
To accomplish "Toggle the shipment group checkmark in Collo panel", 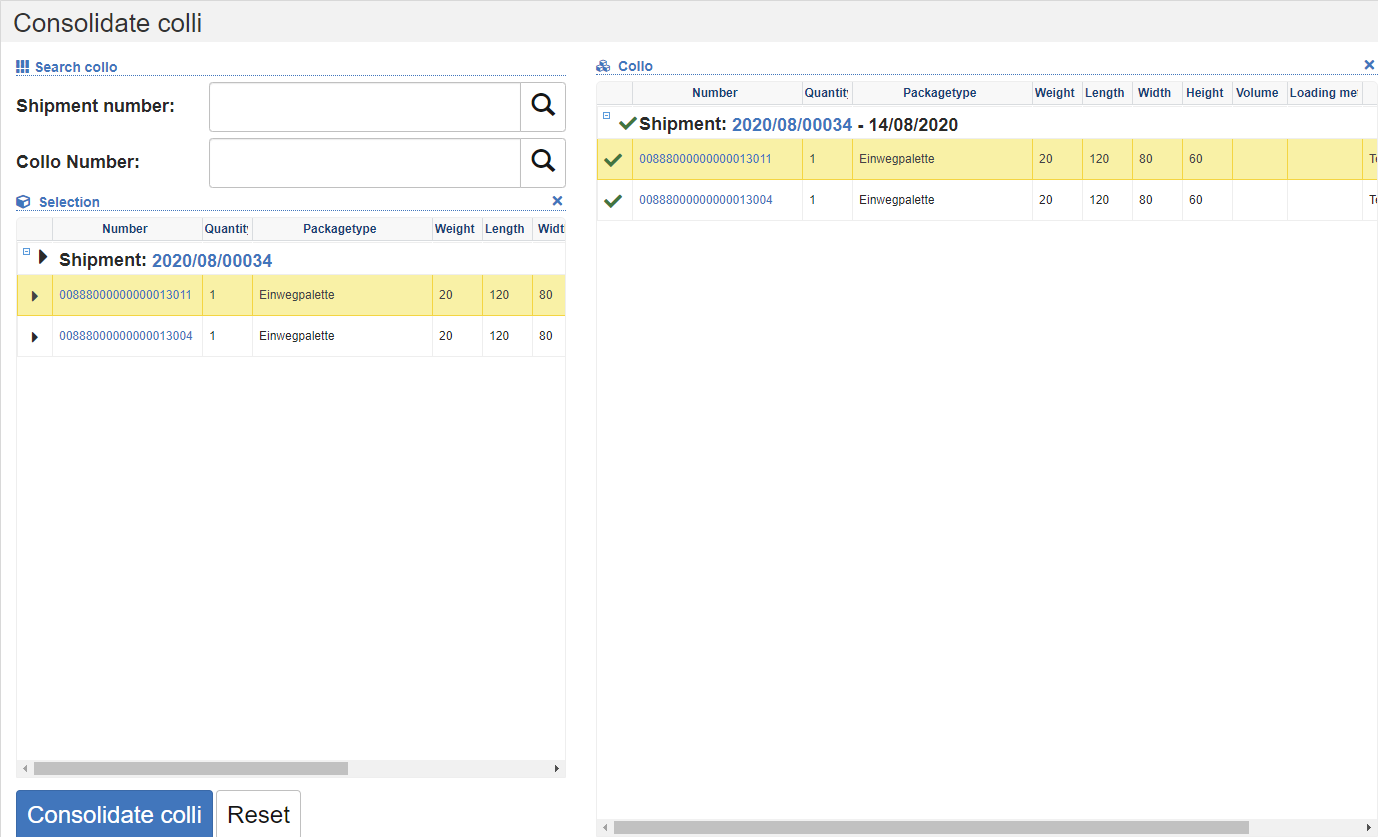I will click(x=627, y=124).
